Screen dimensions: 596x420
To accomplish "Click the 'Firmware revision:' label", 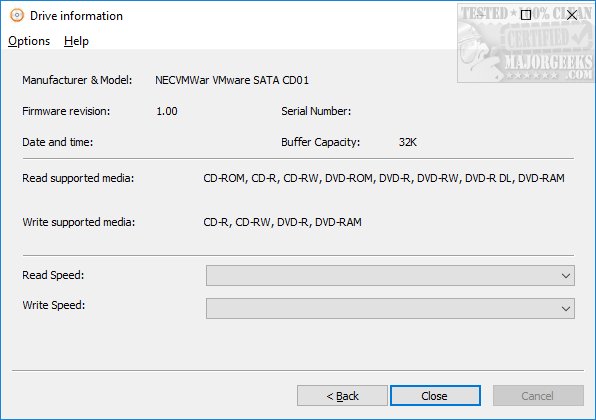I will tap(66, 111).
